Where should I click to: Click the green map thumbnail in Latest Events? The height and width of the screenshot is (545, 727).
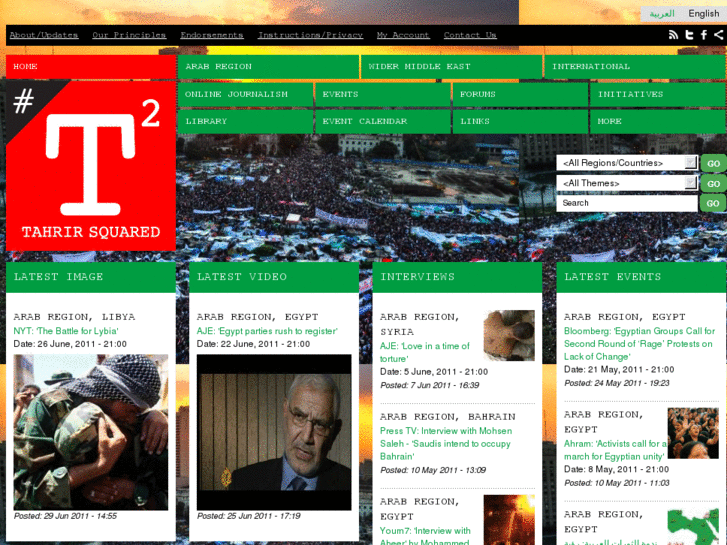693,527
